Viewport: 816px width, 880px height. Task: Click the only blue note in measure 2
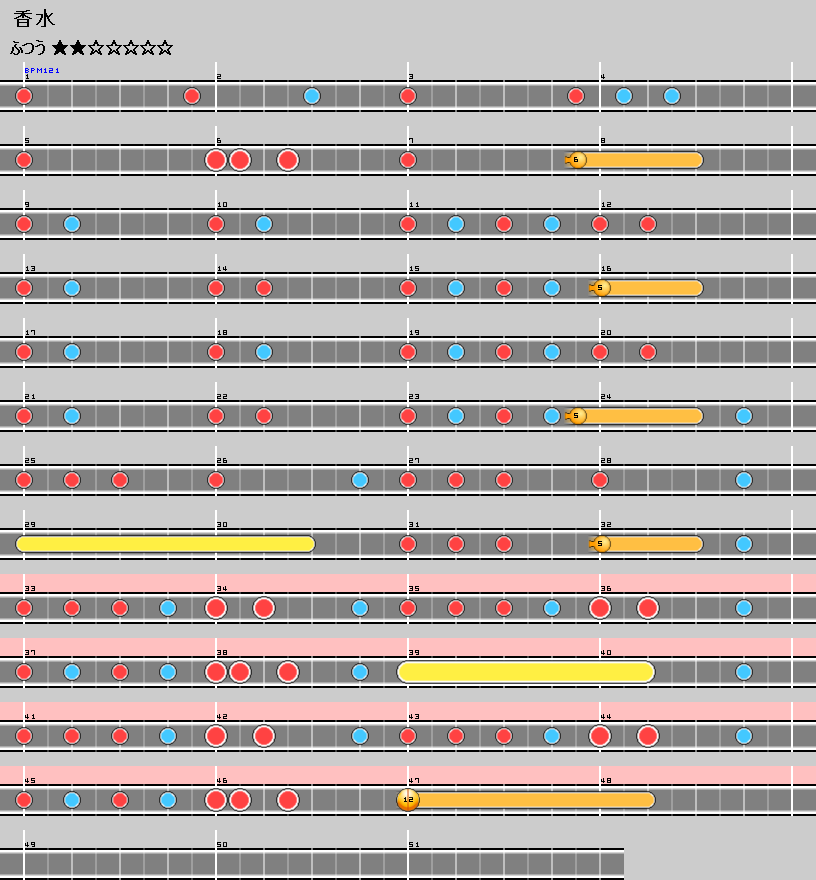coord(312,96)
